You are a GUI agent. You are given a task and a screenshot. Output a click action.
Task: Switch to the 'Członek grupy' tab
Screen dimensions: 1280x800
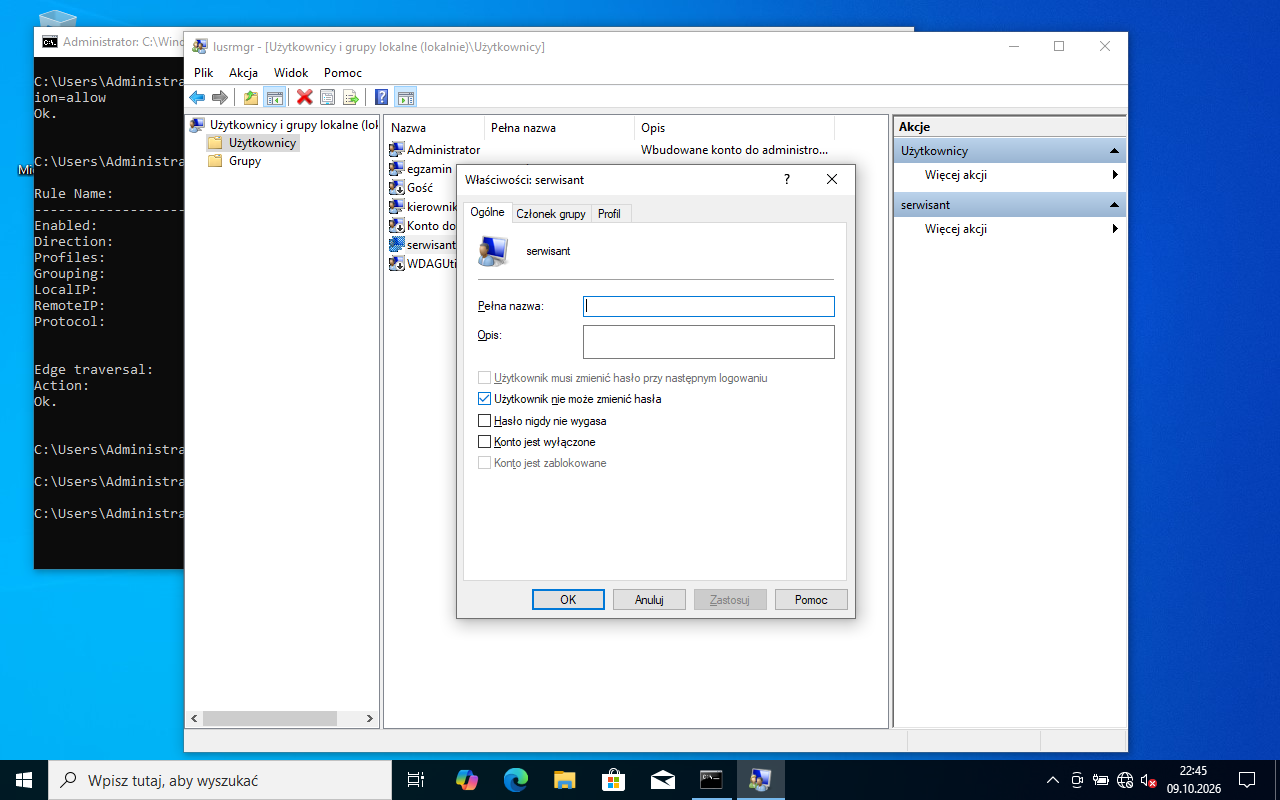(x=551, y=214)
